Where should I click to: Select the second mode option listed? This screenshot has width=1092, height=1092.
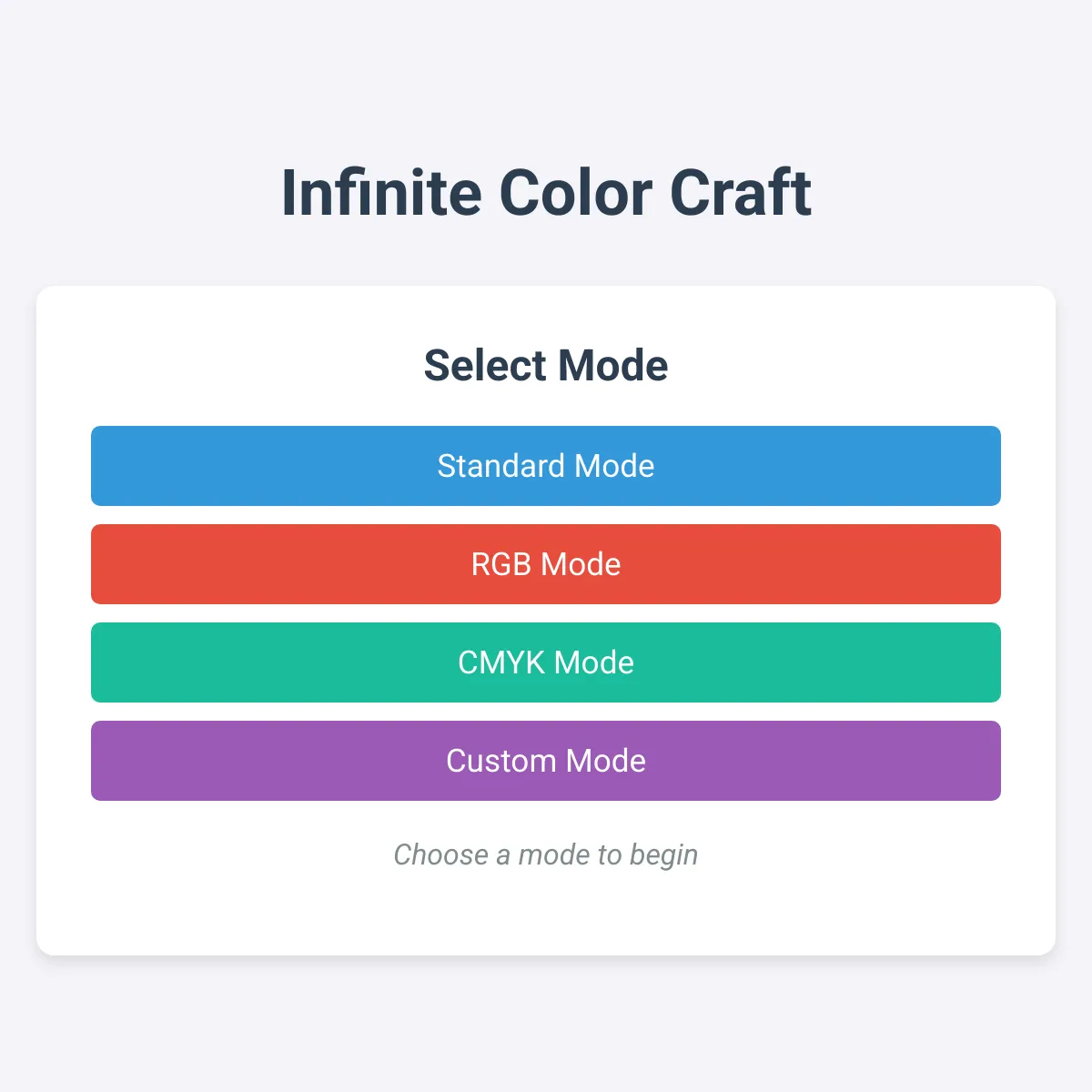(545, 564)
